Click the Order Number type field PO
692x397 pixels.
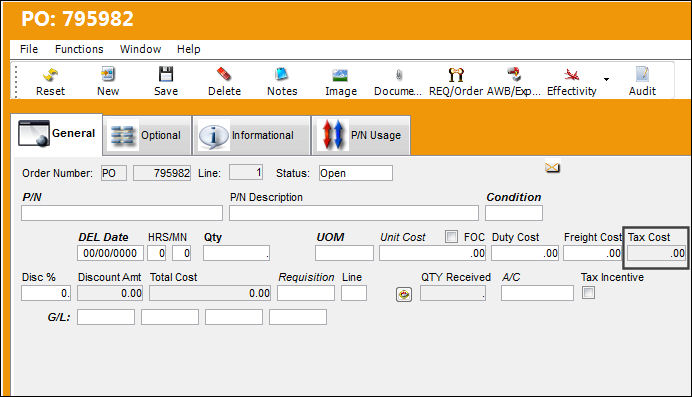(113, 173)
